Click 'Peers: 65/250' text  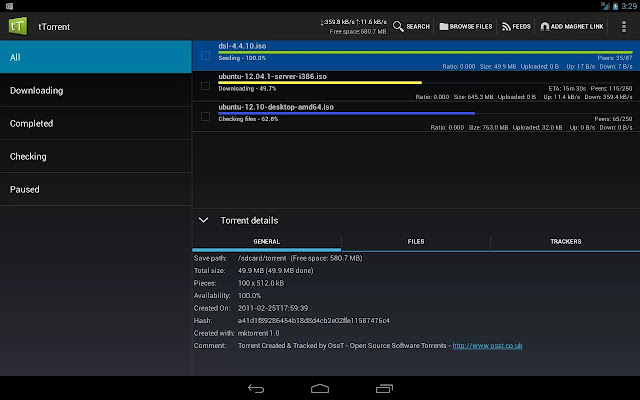click(613, 119)
